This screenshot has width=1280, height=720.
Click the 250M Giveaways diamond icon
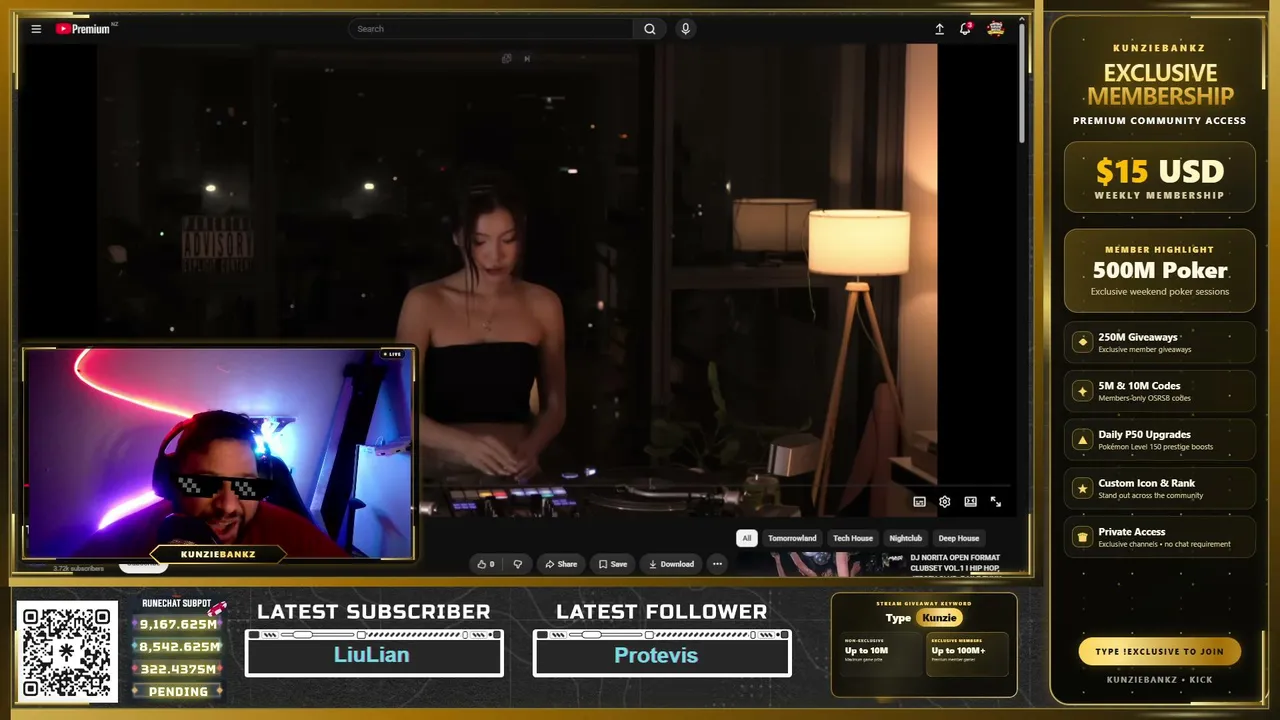tap(1082, 342)
